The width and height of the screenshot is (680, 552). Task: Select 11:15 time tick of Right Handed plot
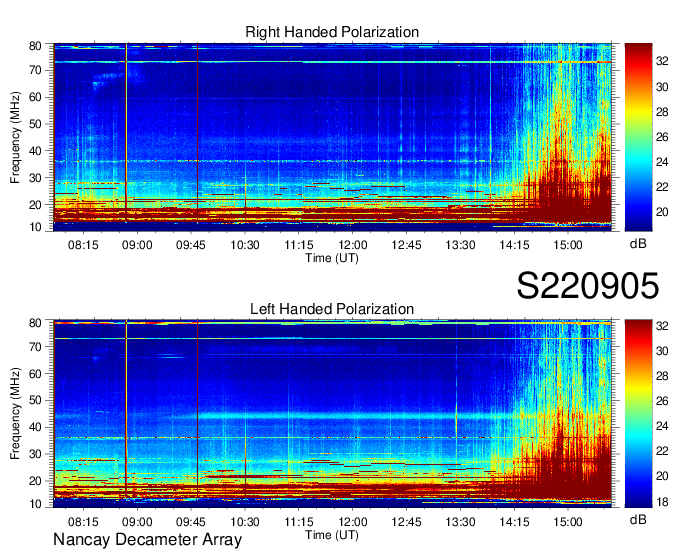coord(299,245)
